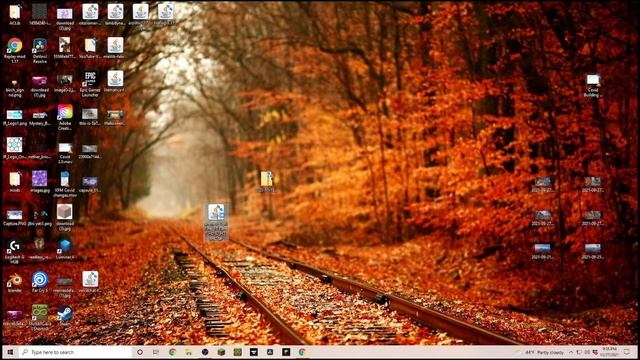Select the Covid 2.0.mov file

[x=65, y=153]
